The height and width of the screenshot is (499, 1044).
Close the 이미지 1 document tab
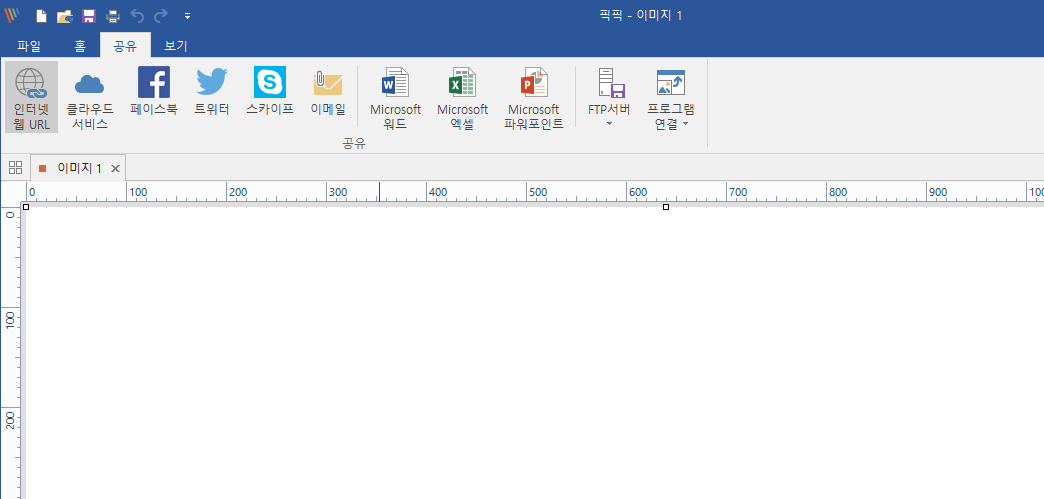point(115,169)
